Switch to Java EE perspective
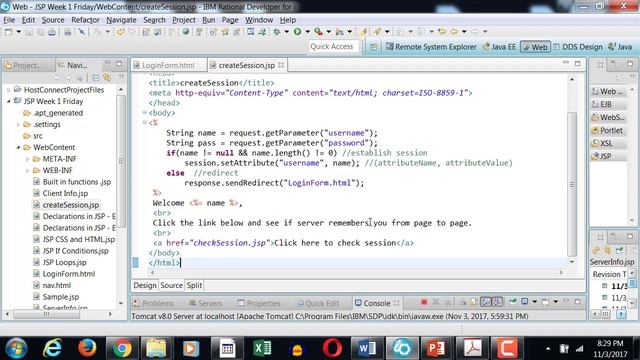Image resolution: width=640 pixels, height=360 pixels. (x=500, y=47)
